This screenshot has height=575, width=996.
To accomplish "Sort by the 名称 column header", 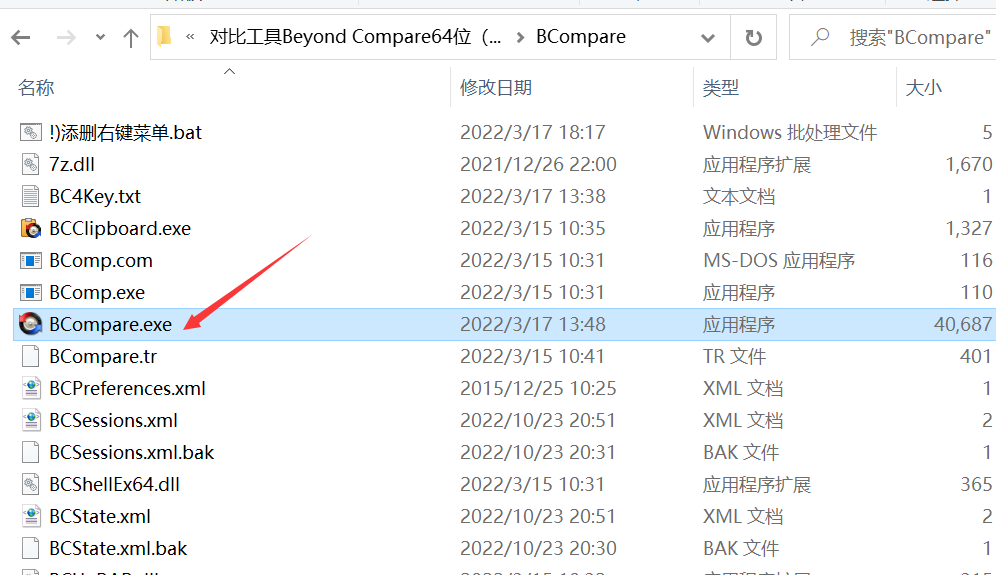I will [x=36, y=88].
